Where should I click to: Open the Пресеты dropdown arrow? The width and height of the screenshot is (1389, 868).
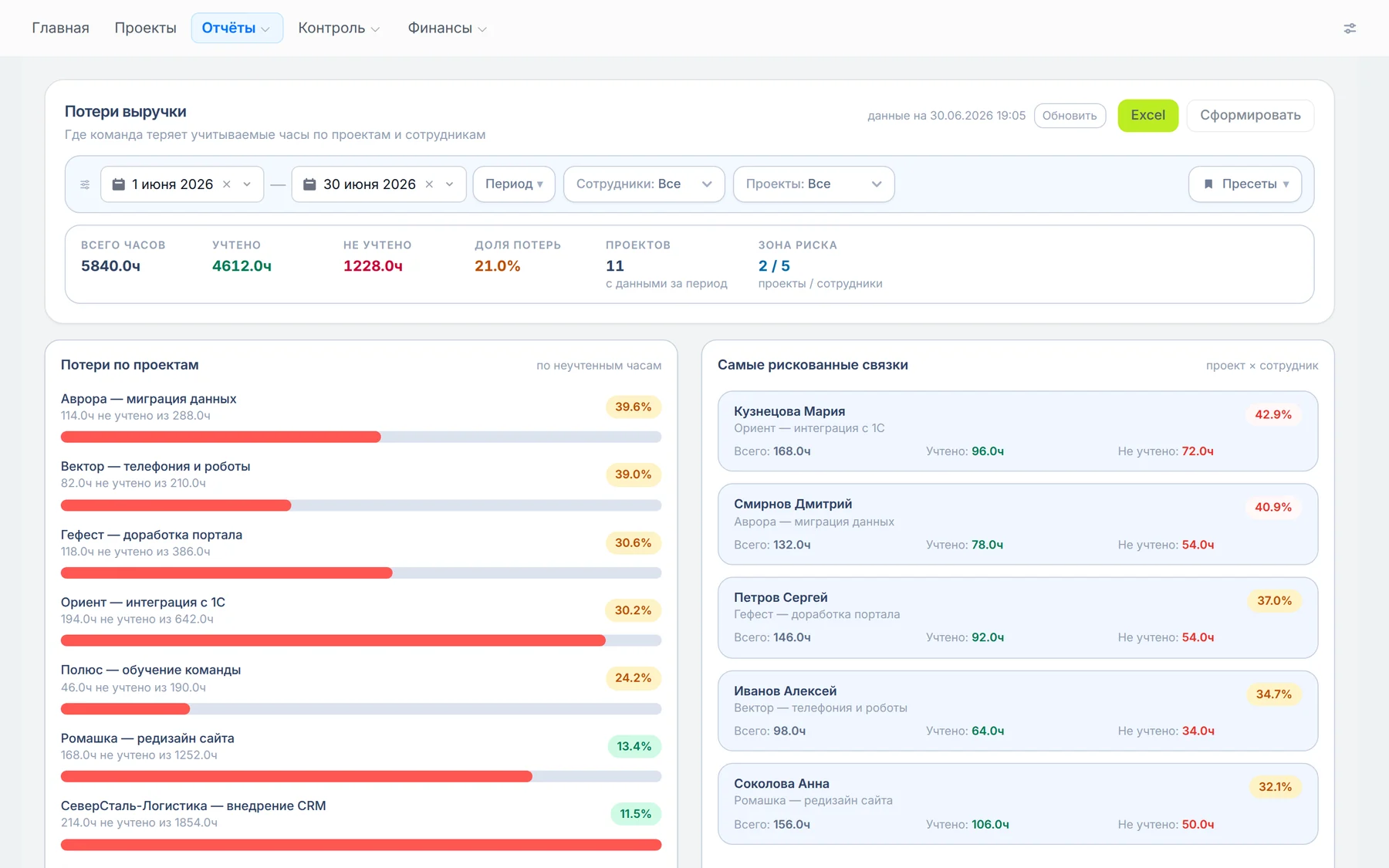tap(1286, 184)
